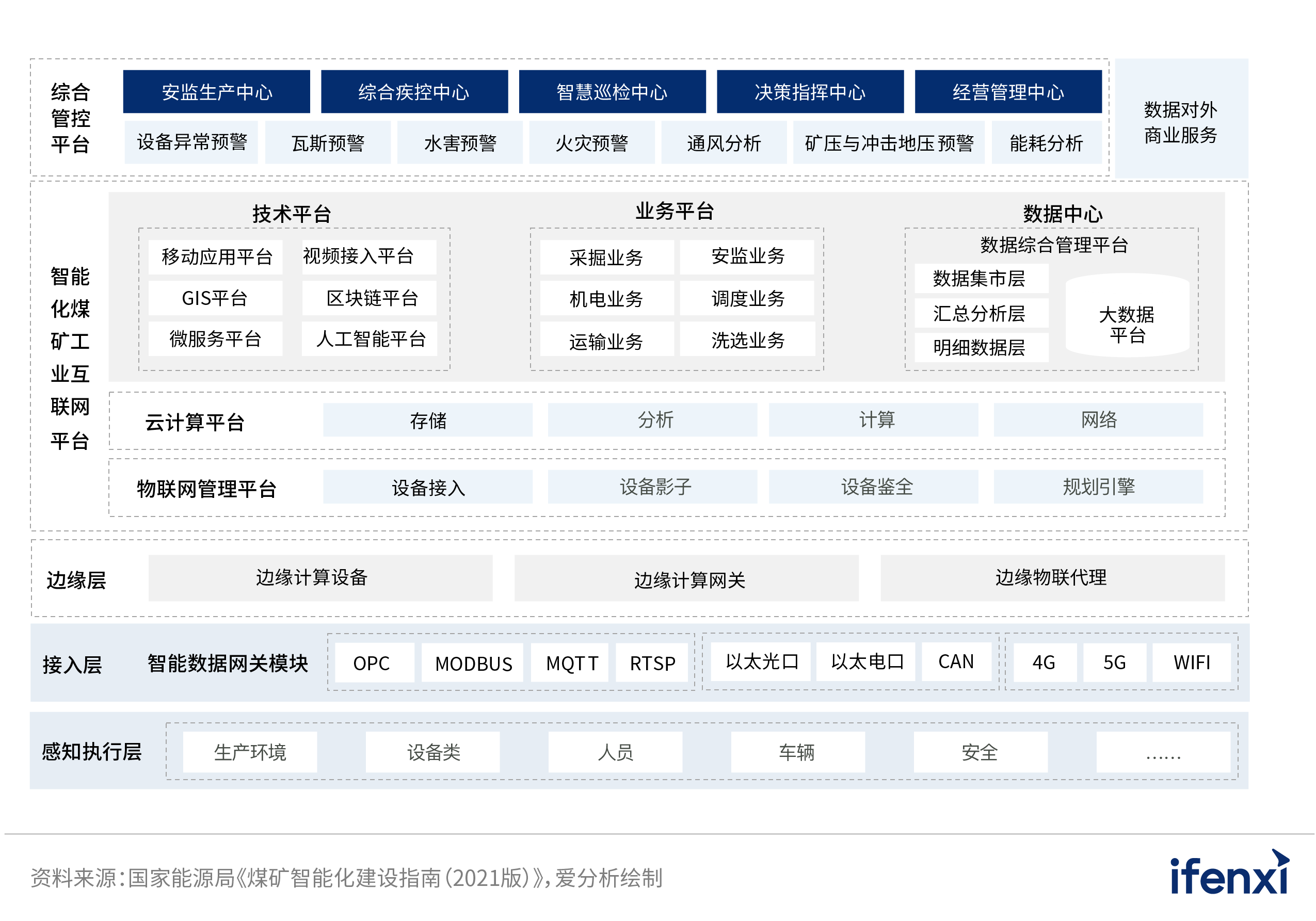Viewport: 1316px width, 921px height.
Task: Click the 存储 cloud platform box
Action: pos(428,420)
